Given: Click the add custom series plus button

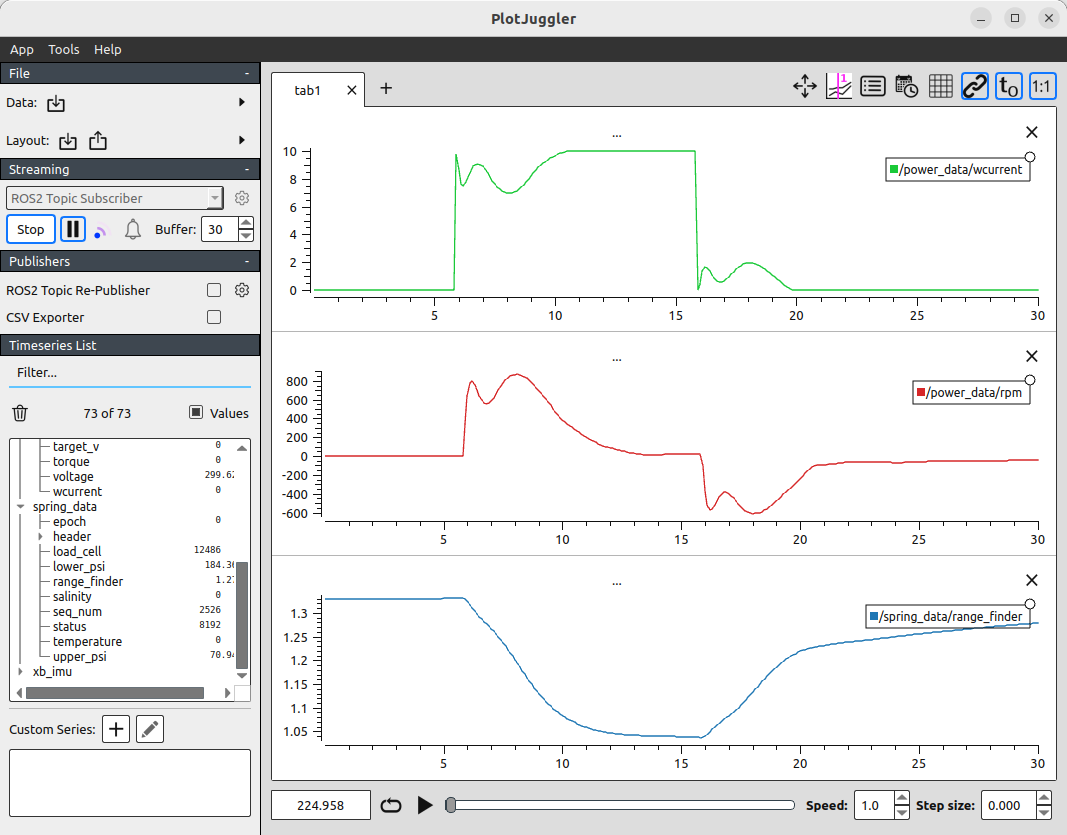Looking at the screenshot, I should coord(117,730).
